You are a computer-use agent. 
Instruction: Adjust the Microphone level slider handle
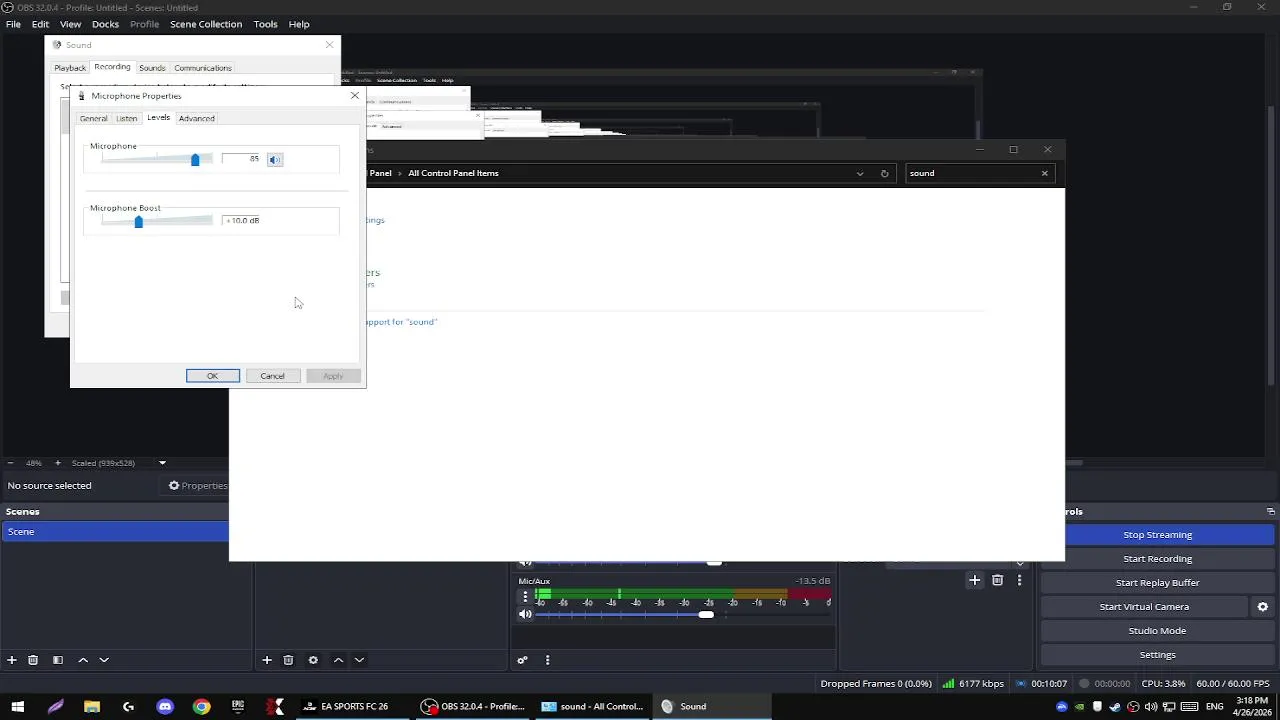195,159
